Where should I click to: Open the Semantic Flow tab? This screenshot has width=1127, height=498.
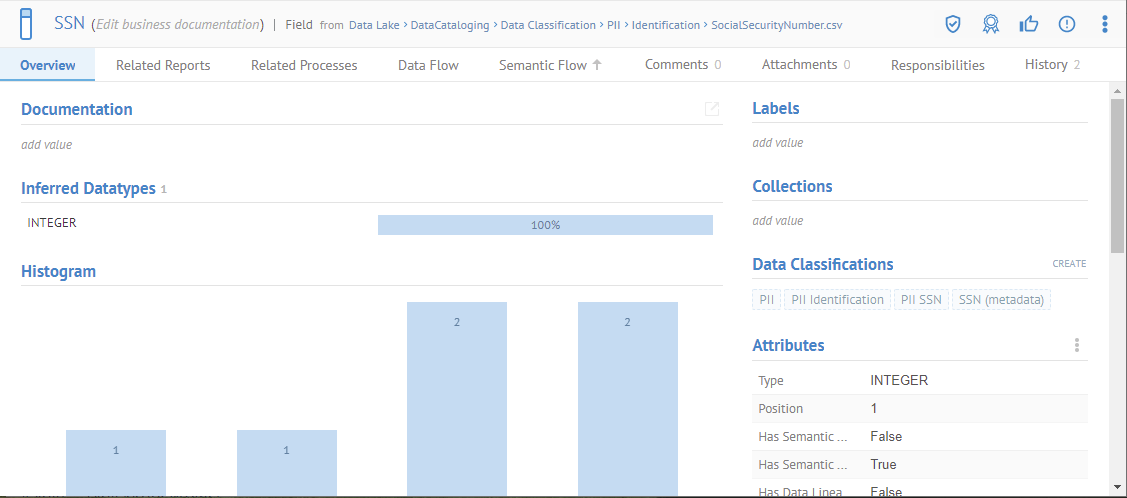coord(550,65)
